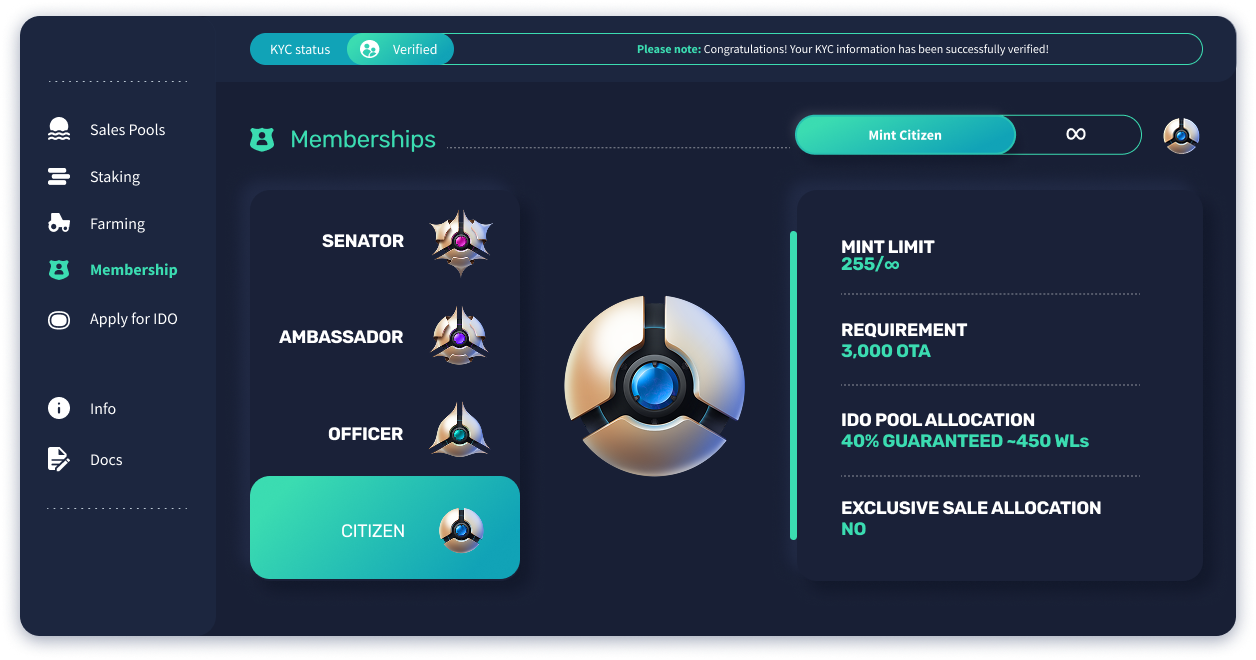The image size is (1256, 660).
Task: Click the Info circle icon
Action: 59,408
